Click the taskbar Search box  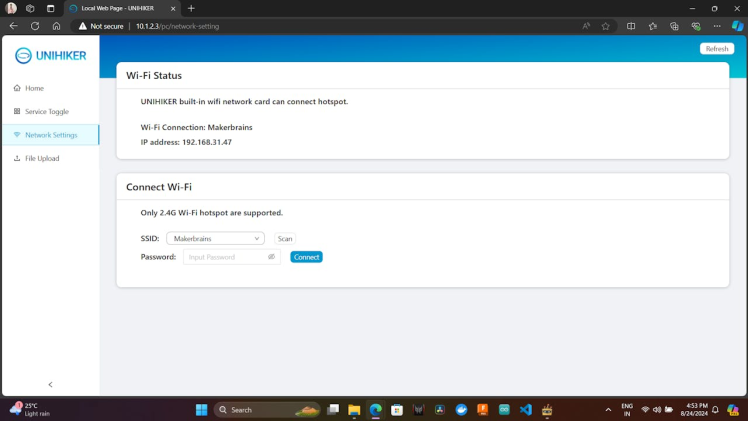tap(267, 410)
